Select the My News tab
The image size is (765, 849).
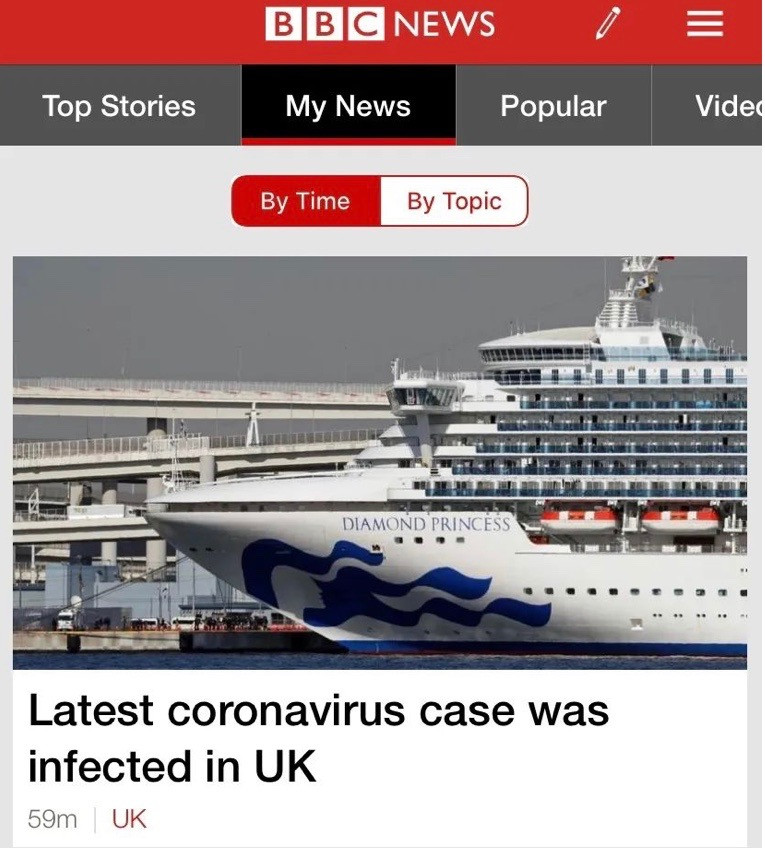pyautogui.click(x=349, y=106)
